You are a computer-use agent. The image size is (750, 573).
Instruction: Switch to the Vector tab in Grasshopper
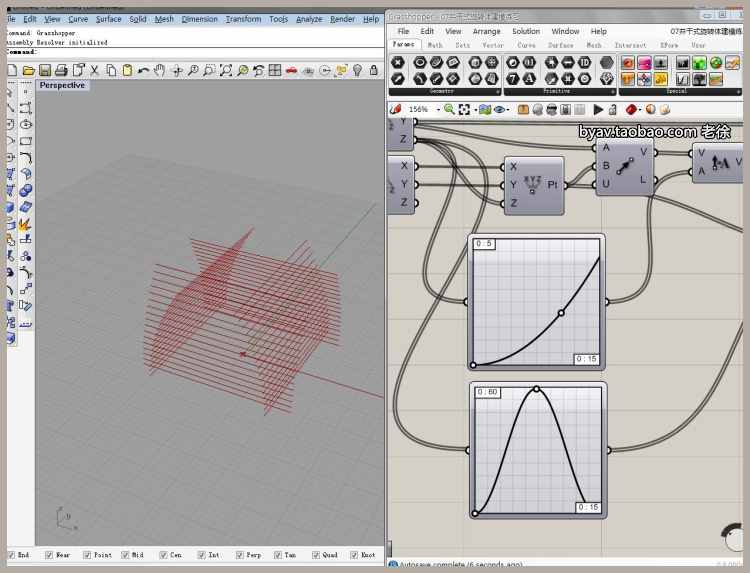(493, 45)
